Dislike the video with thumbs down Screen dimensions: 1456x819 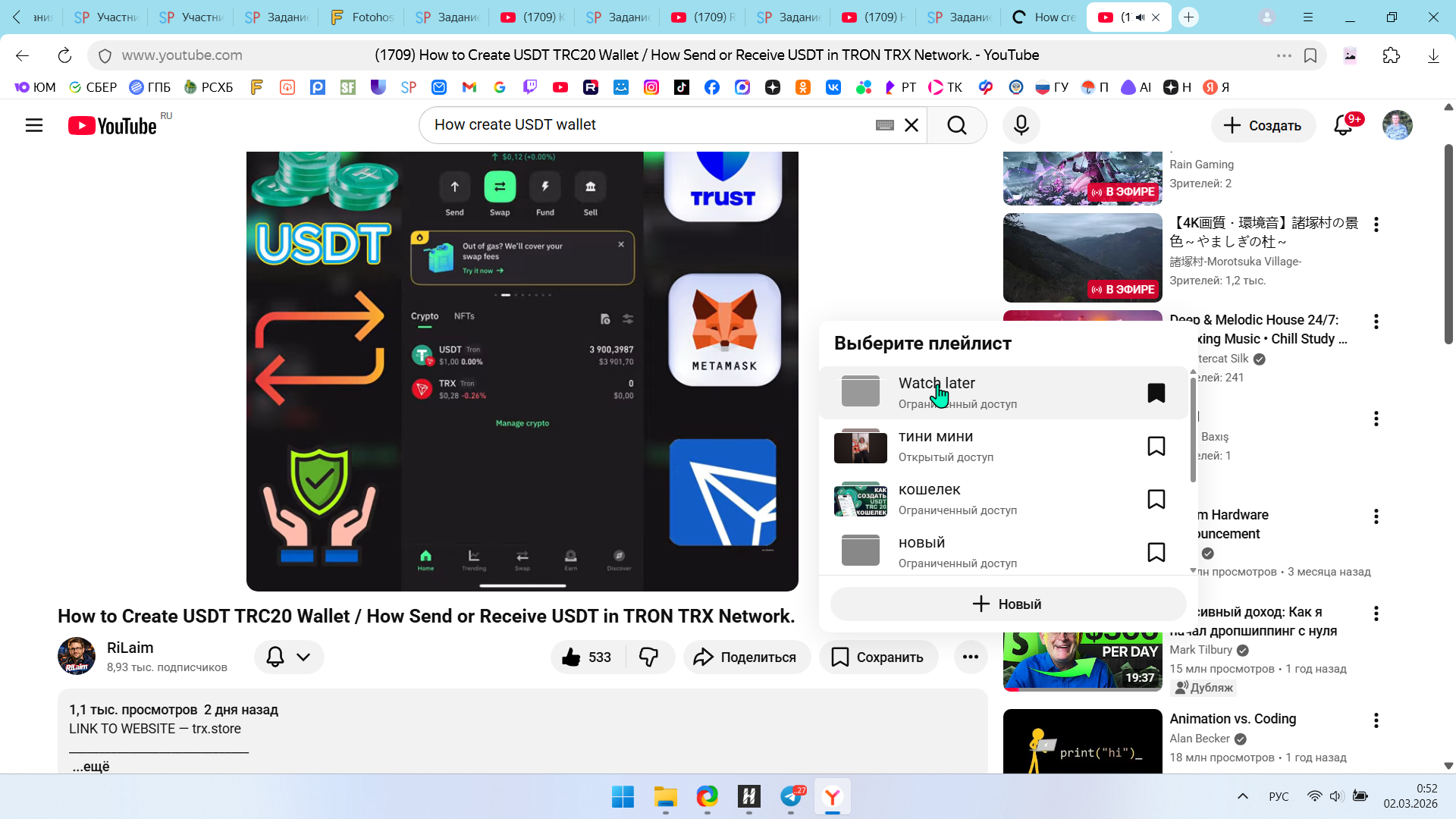click(x=649, y=657)
